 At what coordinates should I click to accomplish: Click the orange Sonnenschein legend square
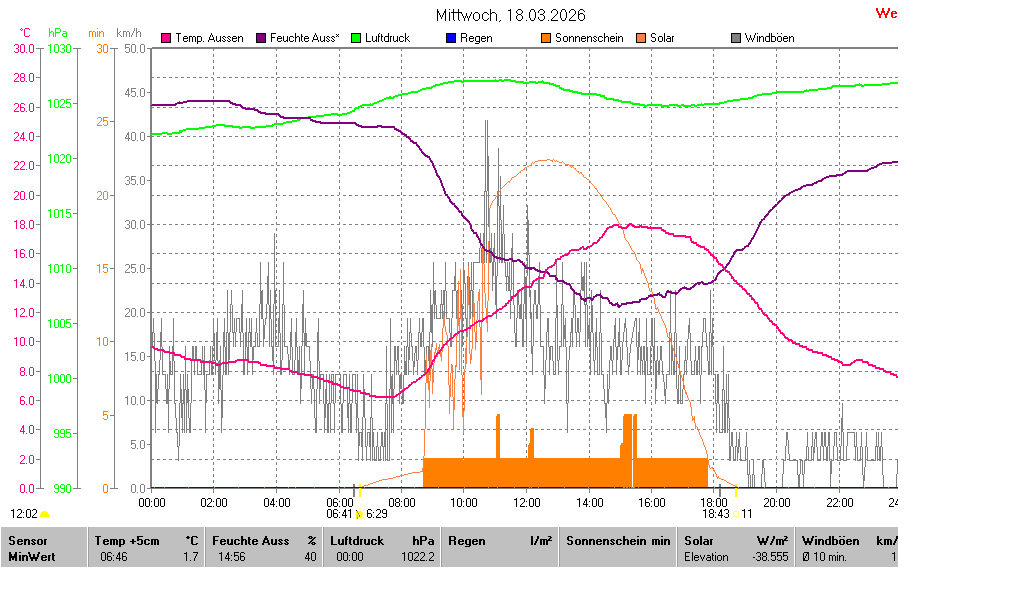(546, 38)
